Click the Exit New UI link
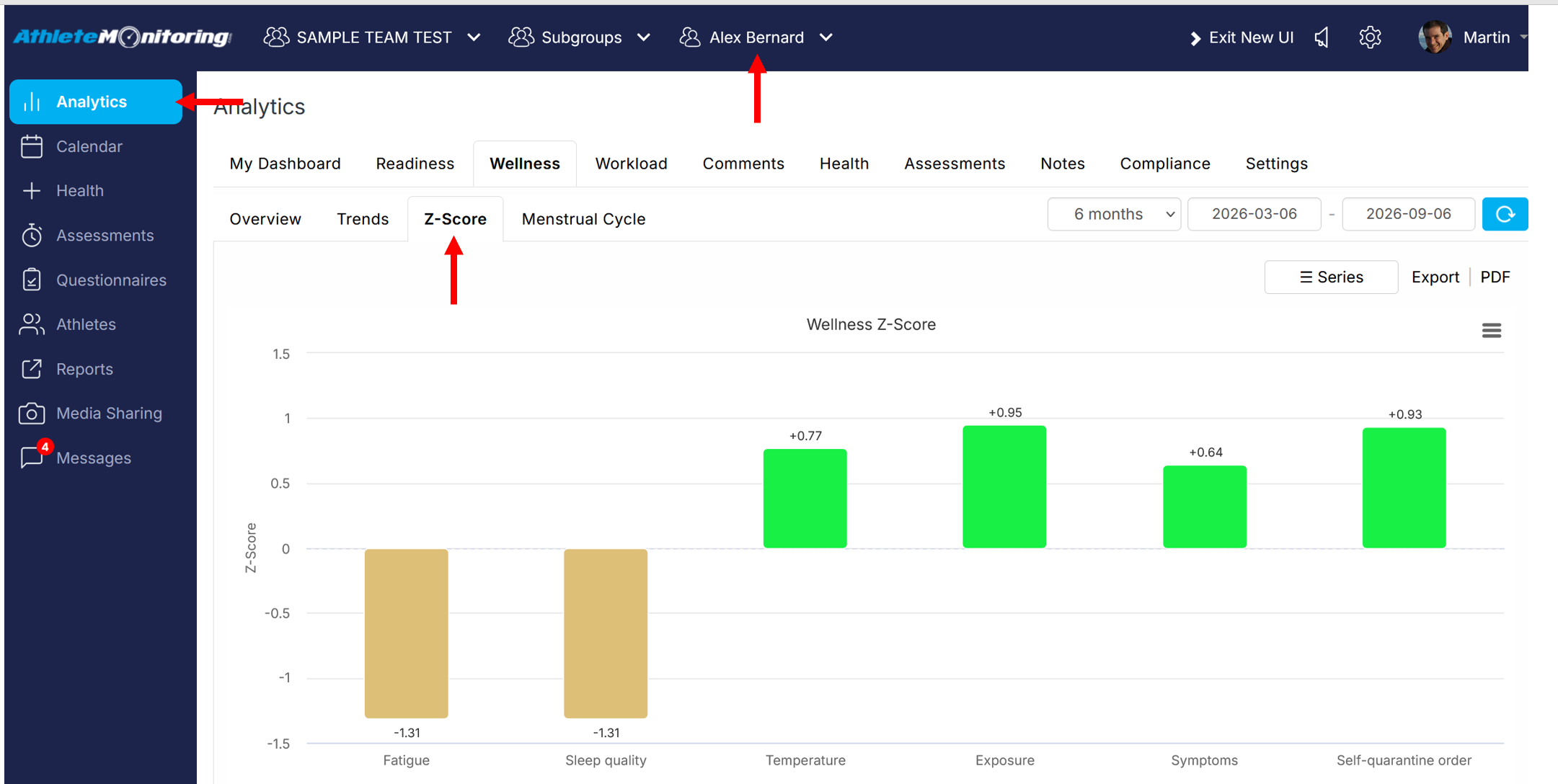The width and height of the screenshot is (1558, 784). (1241, 37)
